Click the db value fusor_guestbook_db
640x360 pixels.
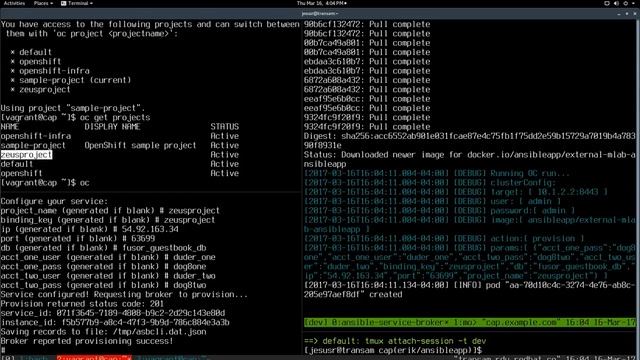(164, 248)
